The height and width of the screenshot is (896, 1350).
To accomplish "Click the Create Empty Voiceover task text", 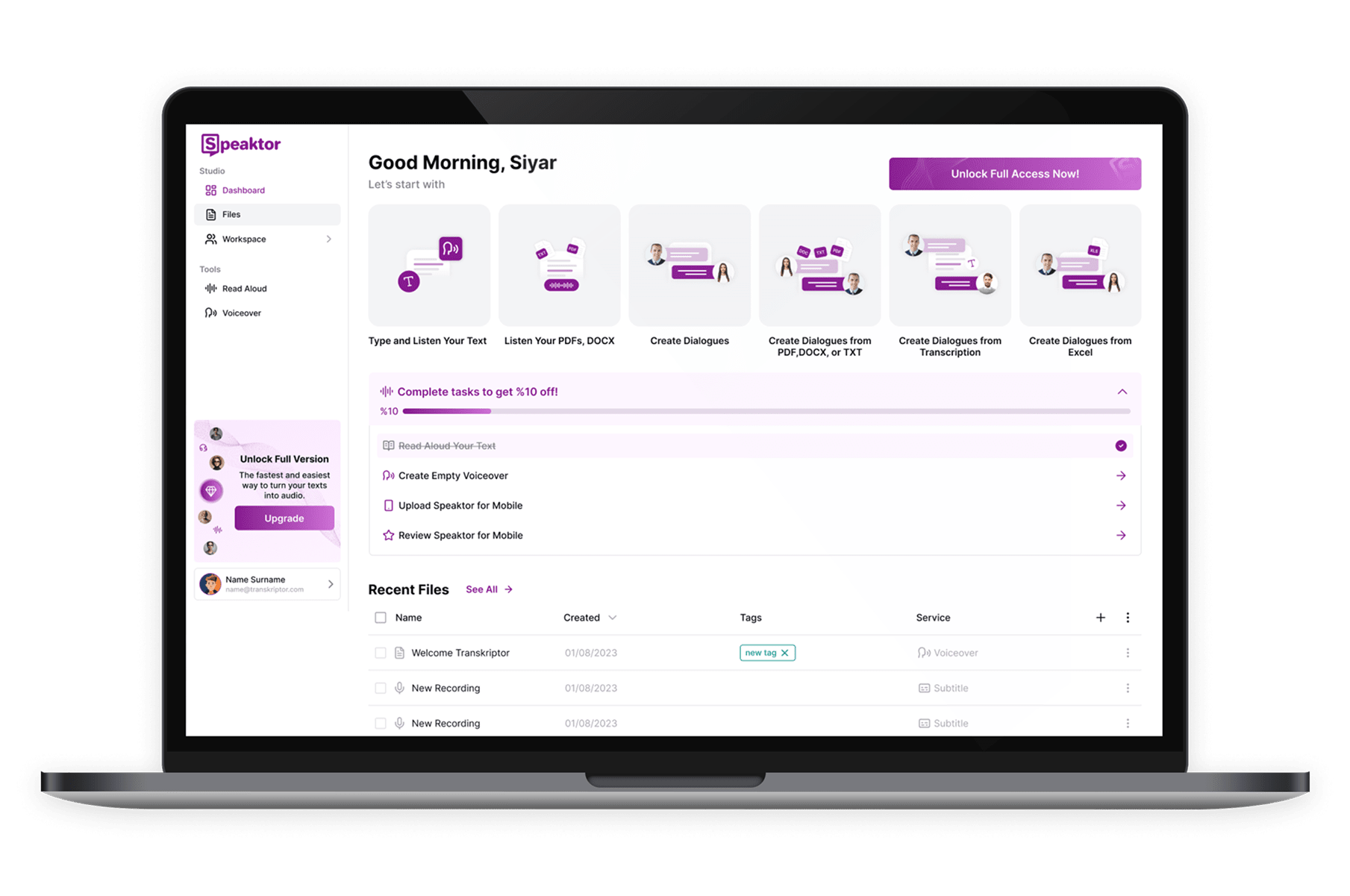I will [x=453, y=476].
